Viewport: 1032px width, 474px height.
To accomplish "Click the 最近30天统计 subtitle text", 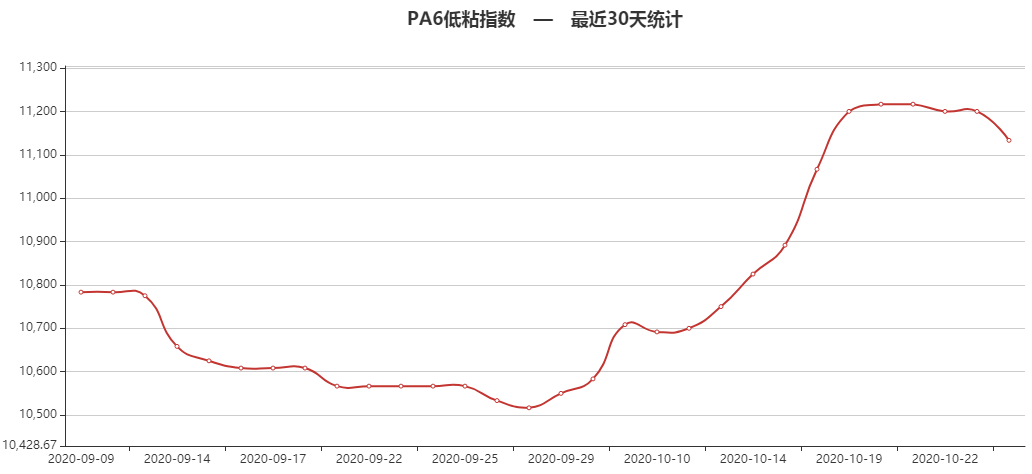I will pyautogui.click(x=626, y=20).
